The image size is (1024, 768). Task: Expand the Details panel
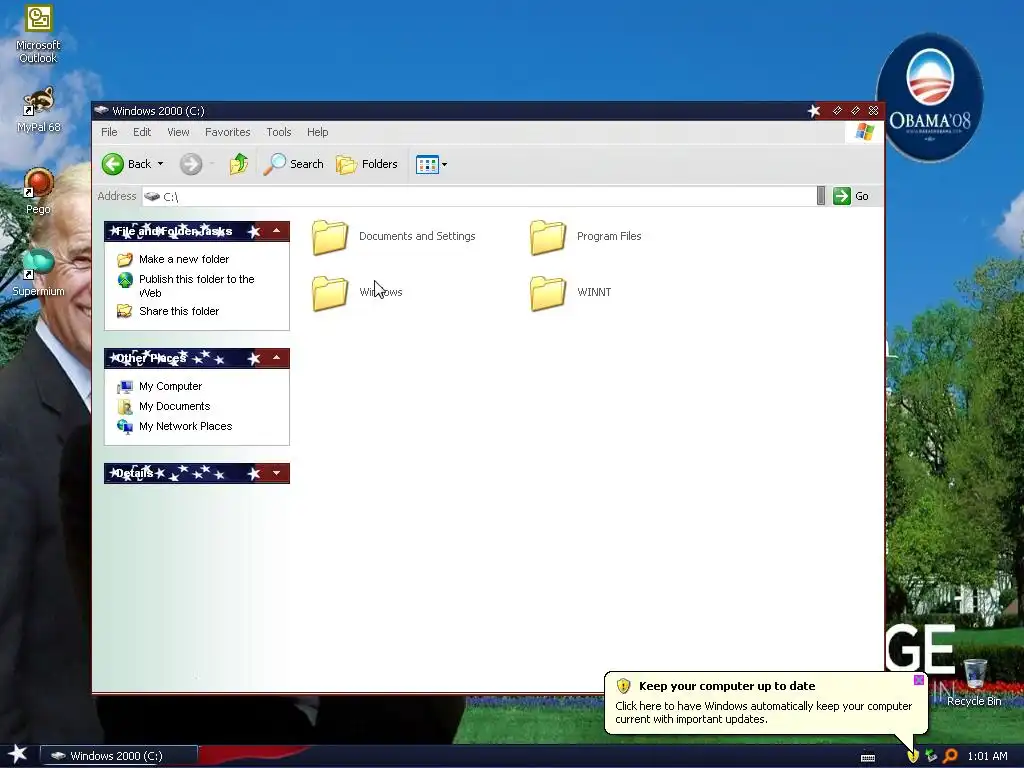point(276,473)
